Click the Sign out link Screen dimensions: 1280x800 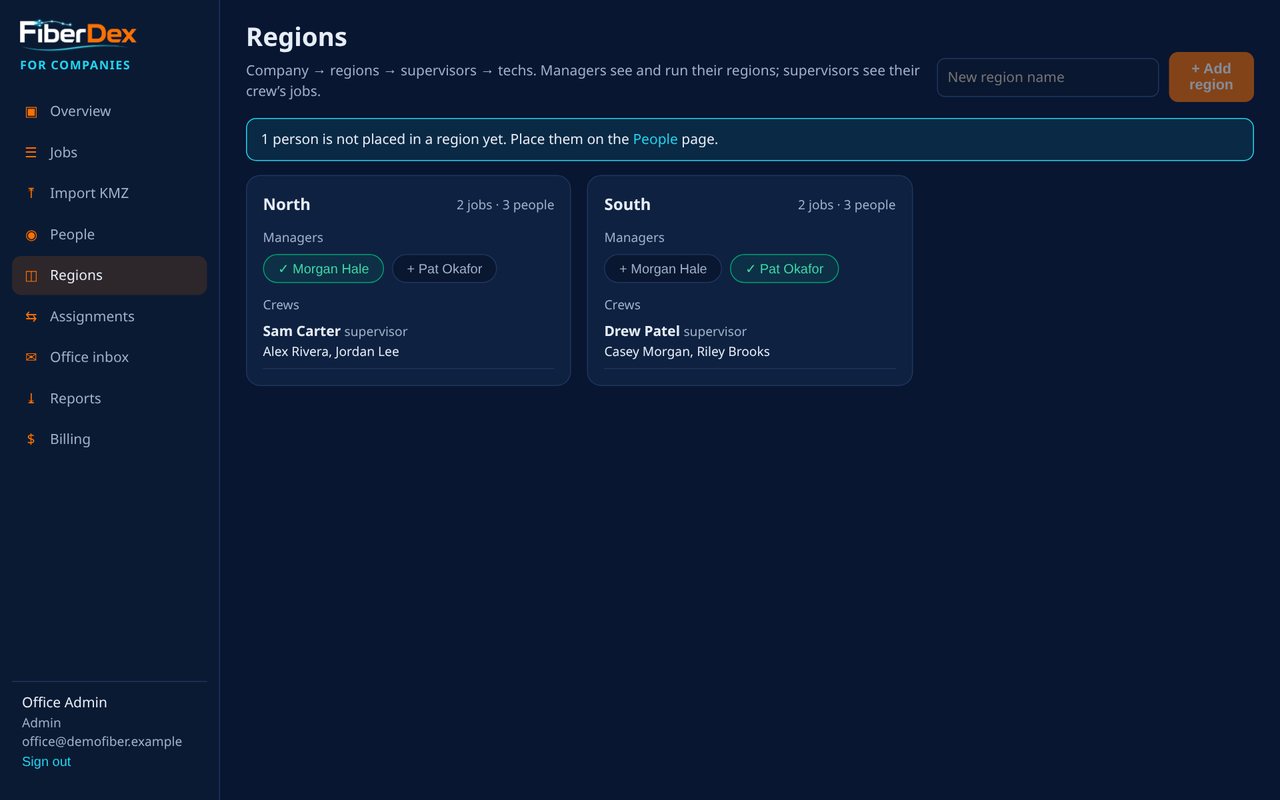(x=46, y=762)
